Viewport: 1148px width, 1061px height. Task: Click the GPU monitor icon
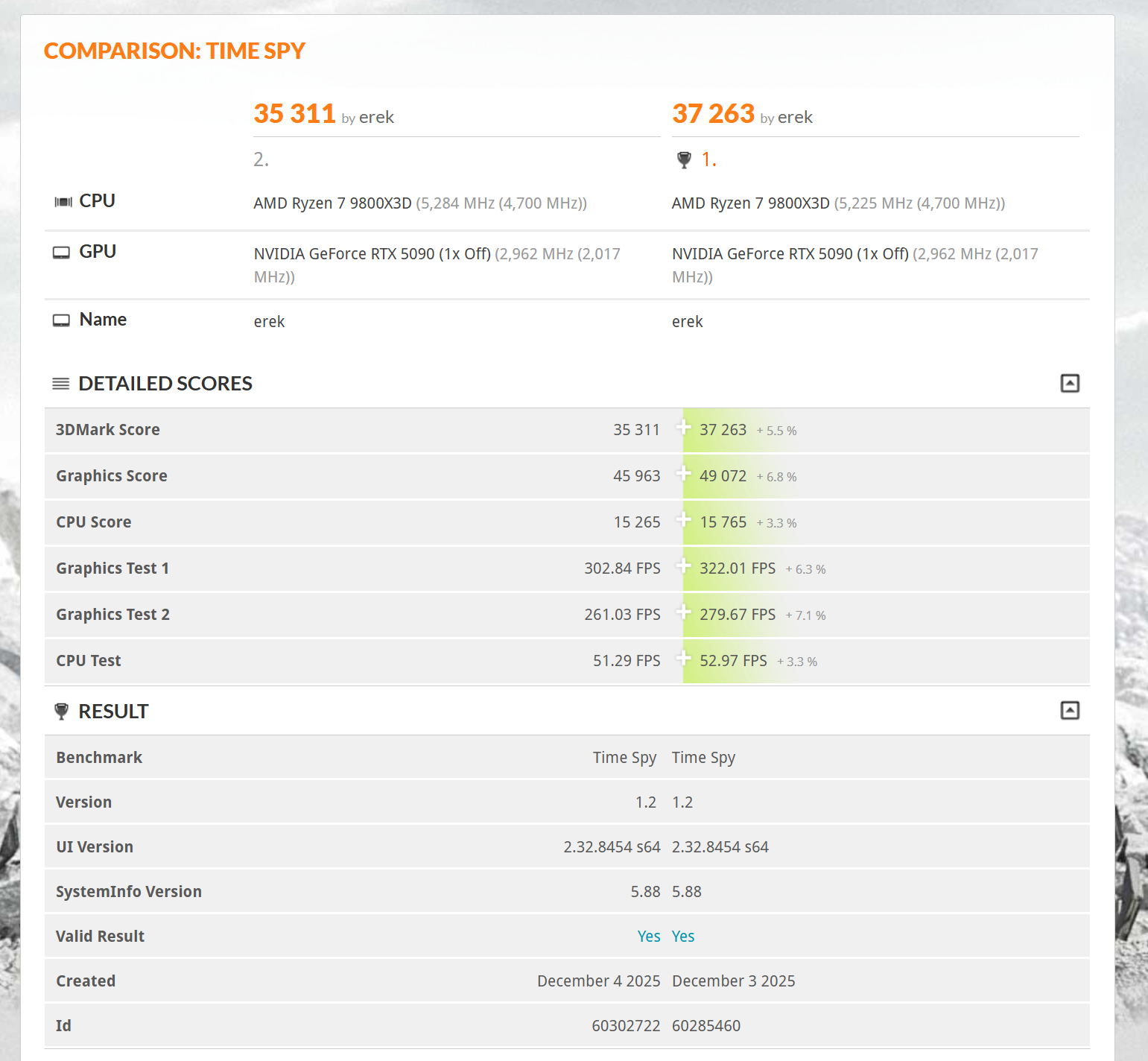pos(61,253)
